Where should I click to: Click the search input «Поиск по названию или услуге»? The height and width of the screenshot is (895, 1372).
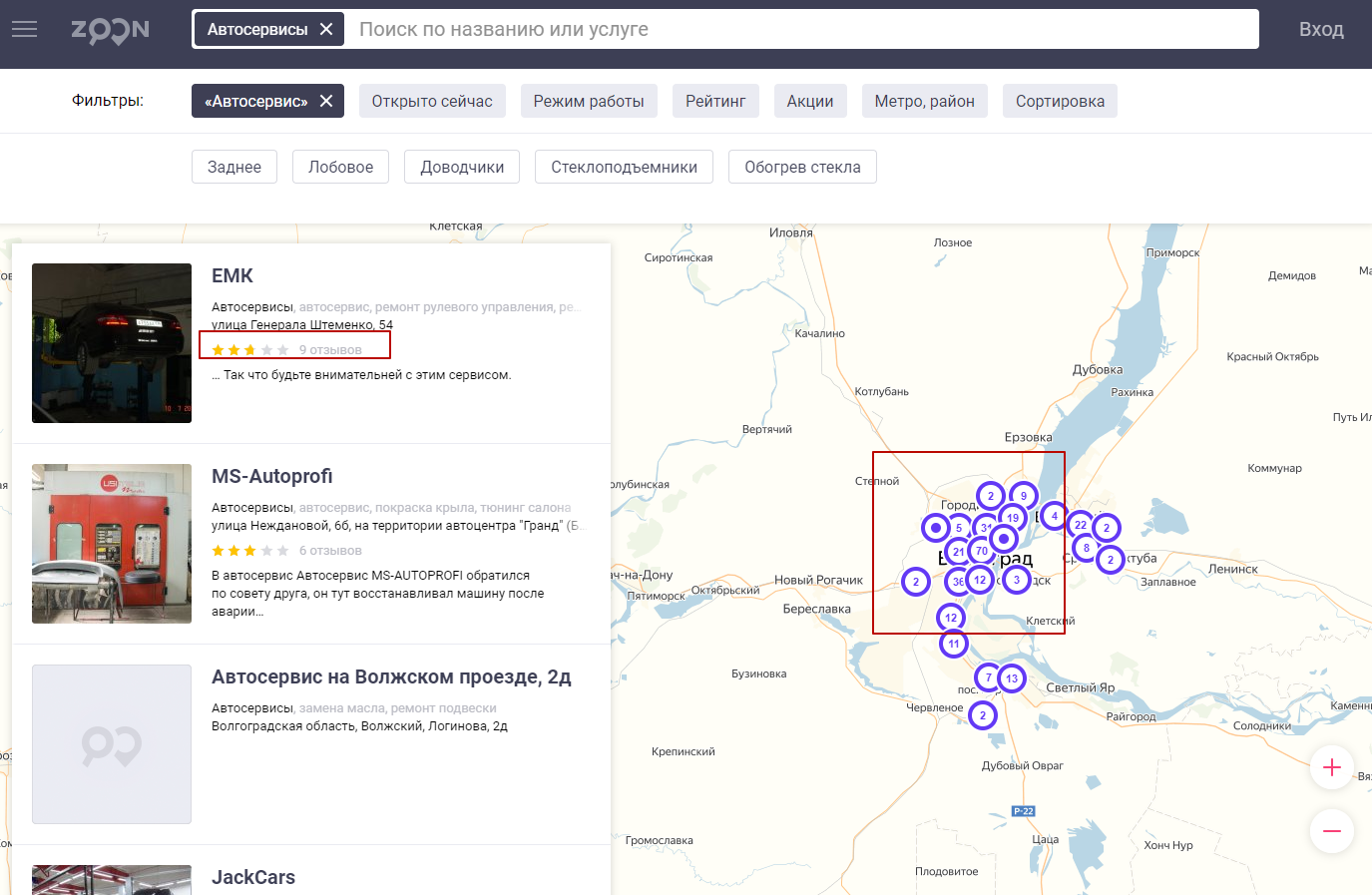click(698, 29)
